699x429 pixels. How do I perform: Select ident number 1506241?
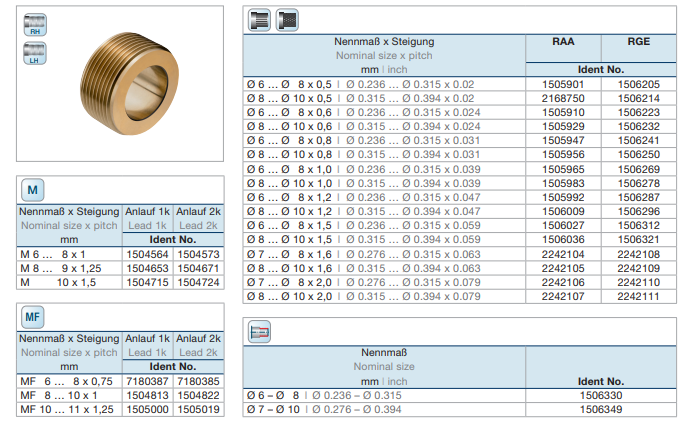click(638, 140)
